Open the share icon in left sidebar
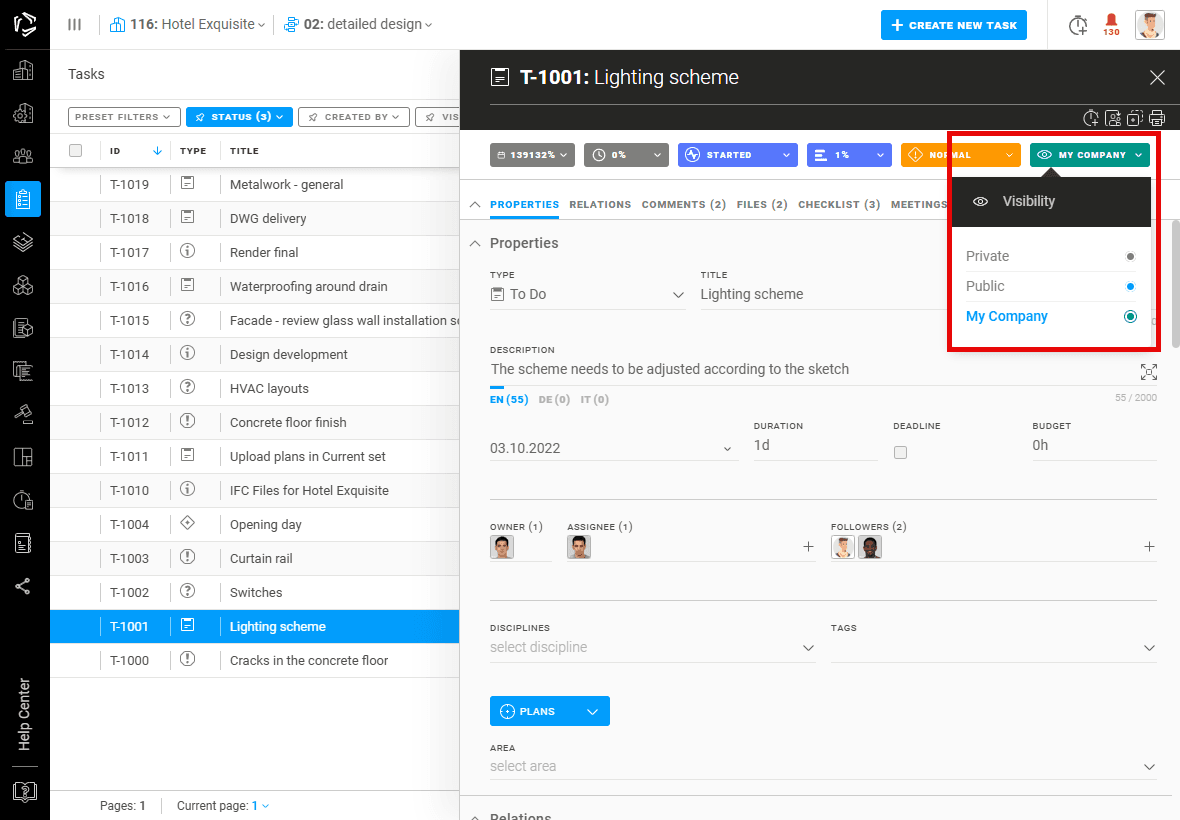Viewport: 1180px width, 820px height. [23, 587]
